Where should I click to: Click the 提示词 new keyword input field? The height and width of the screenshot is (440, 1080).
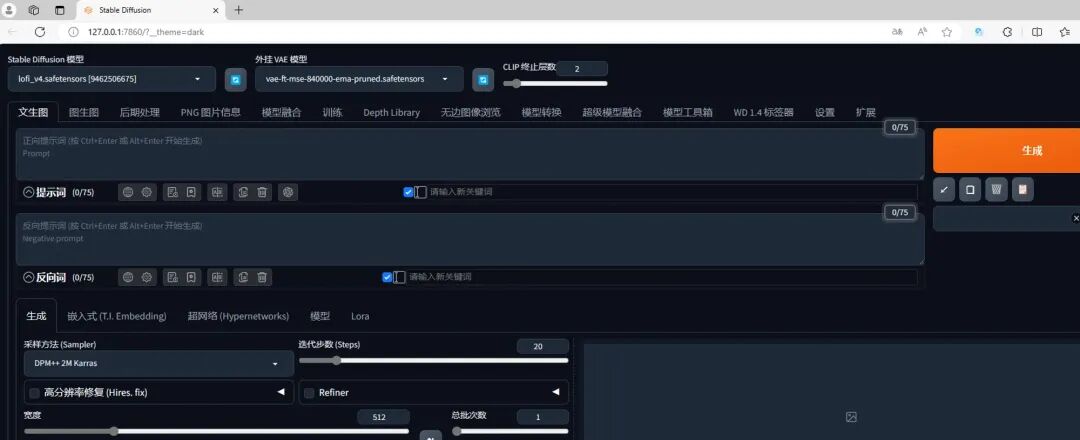coord(672,192)
